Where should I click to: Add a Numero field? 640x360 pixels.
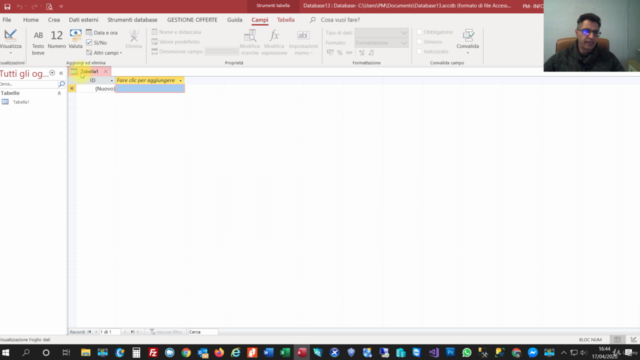(x=56, y=40)
